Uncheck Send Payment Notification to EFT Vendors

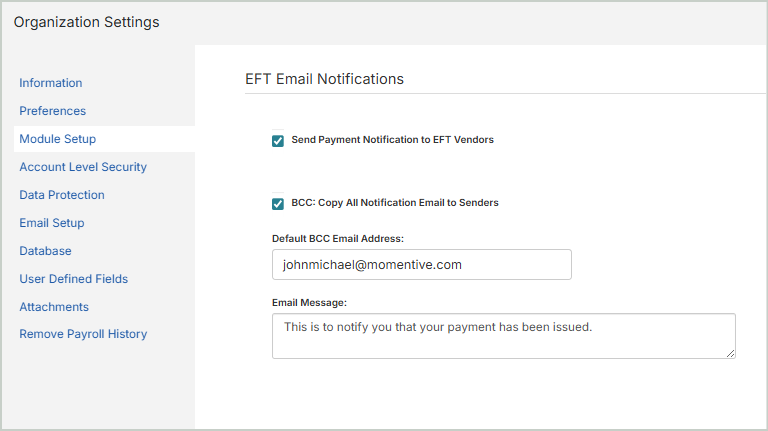pyautogui.click(x=278, y=141)
